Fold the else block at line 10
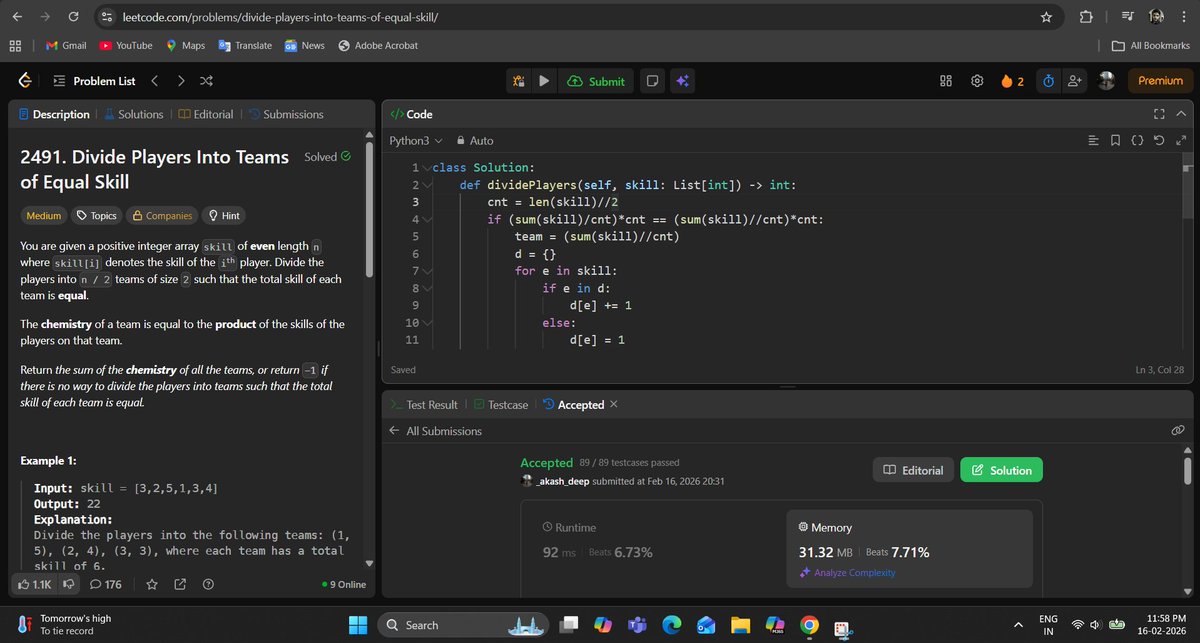Image resolution: width=1200 pixels, height=643 pixels. pyautogui.click(x=428, y=323)
